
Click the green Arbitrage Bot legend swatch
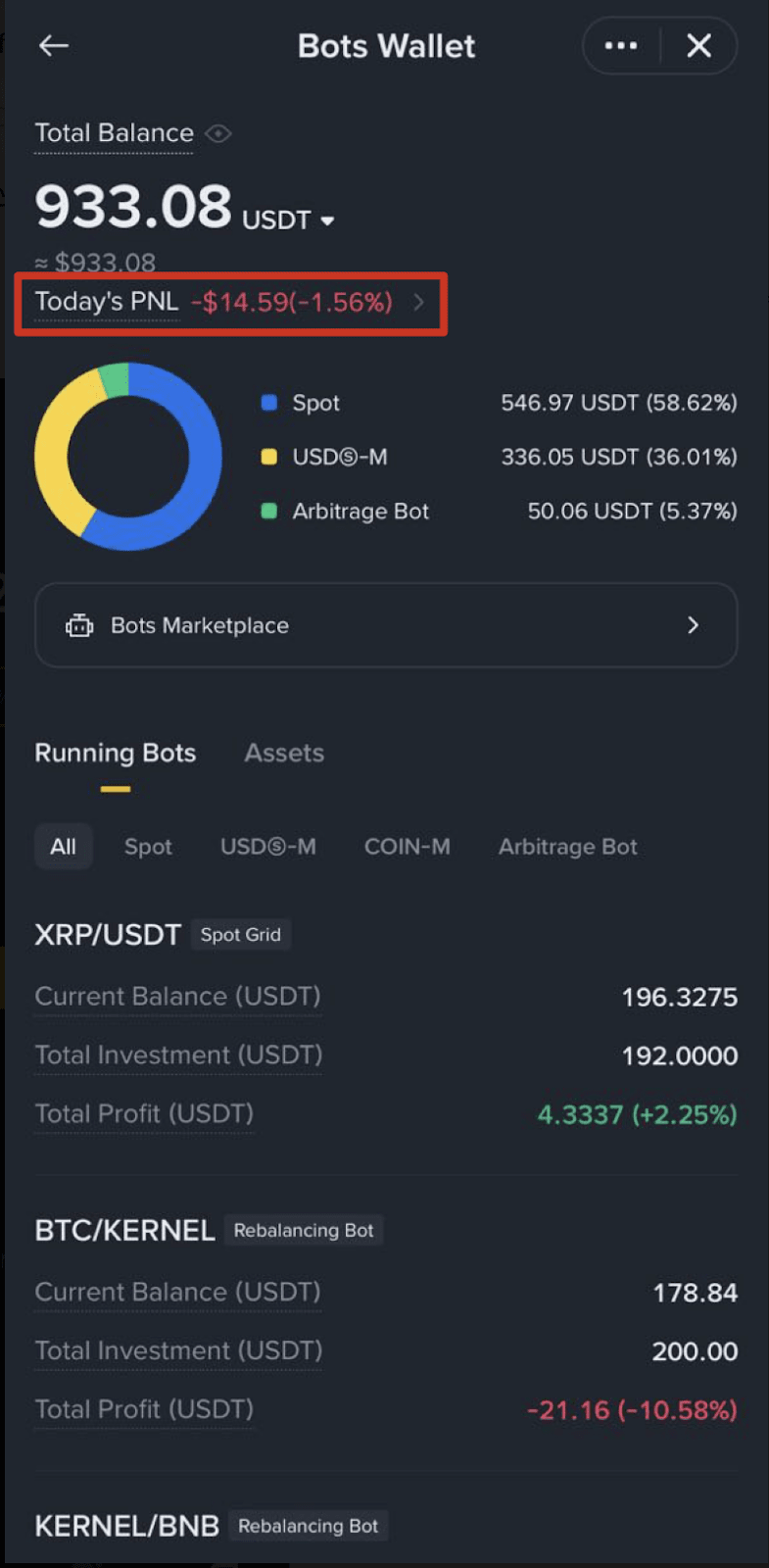tap(269, 511)
